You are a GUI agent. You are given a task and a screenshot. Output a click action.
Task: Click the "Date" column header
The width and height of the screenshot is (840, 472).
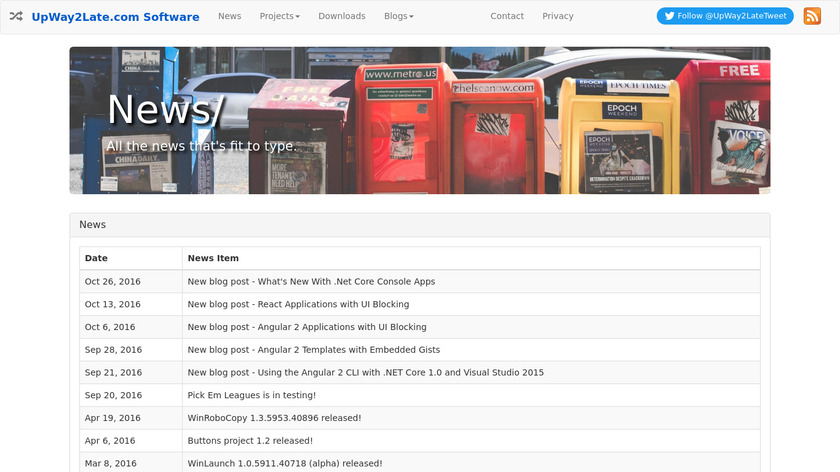131,258
